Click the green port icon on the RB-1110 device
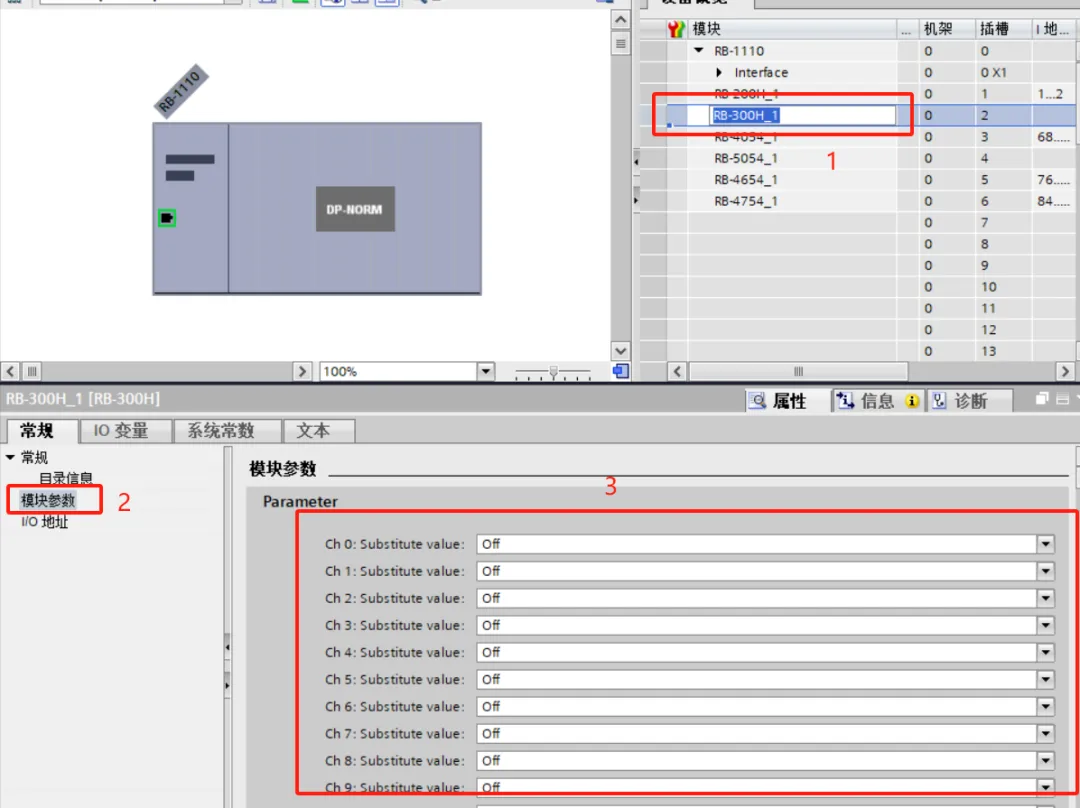This screenshot has height=808, width=1080. (167, 217)
